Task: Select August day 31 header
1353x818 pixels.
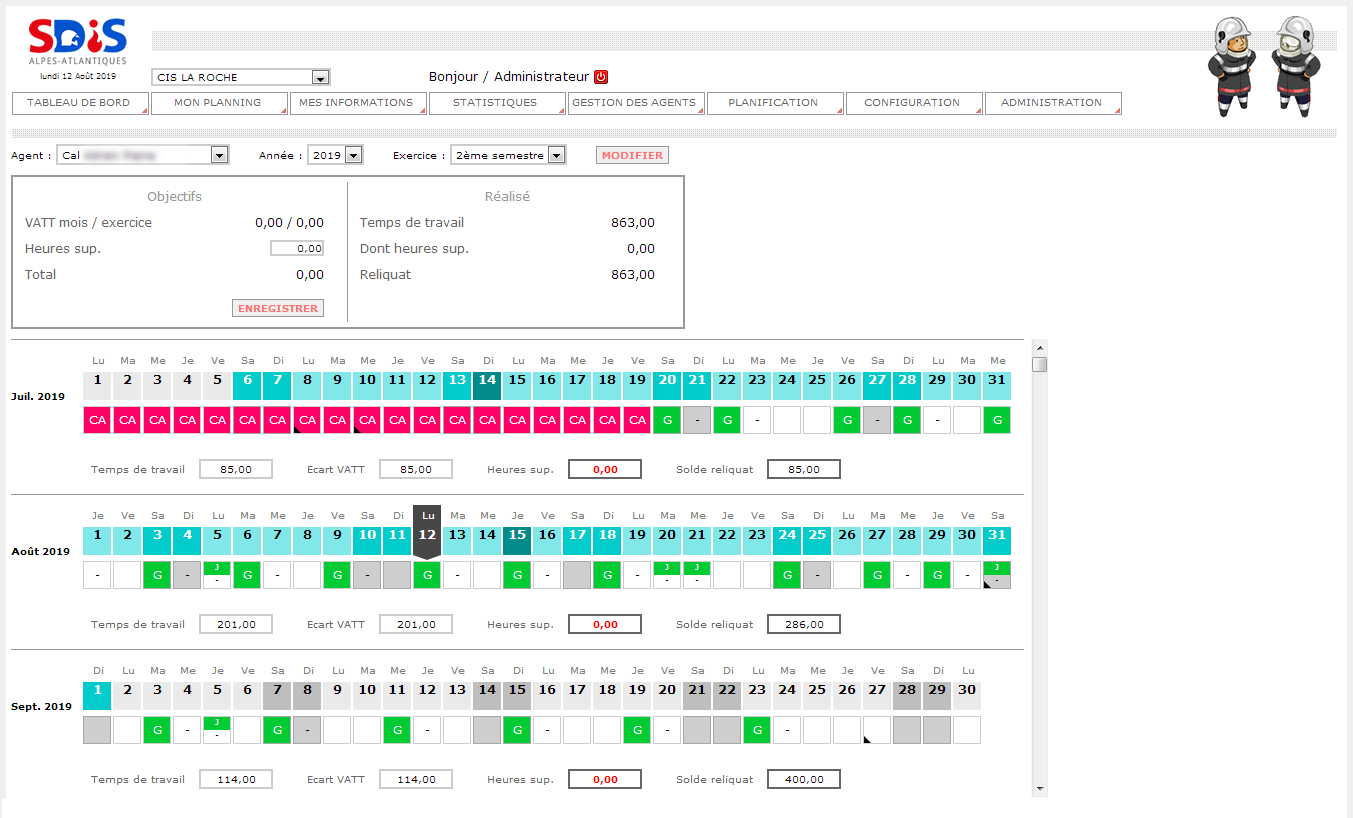Action: pyautogui.click(x=997, y=540)
